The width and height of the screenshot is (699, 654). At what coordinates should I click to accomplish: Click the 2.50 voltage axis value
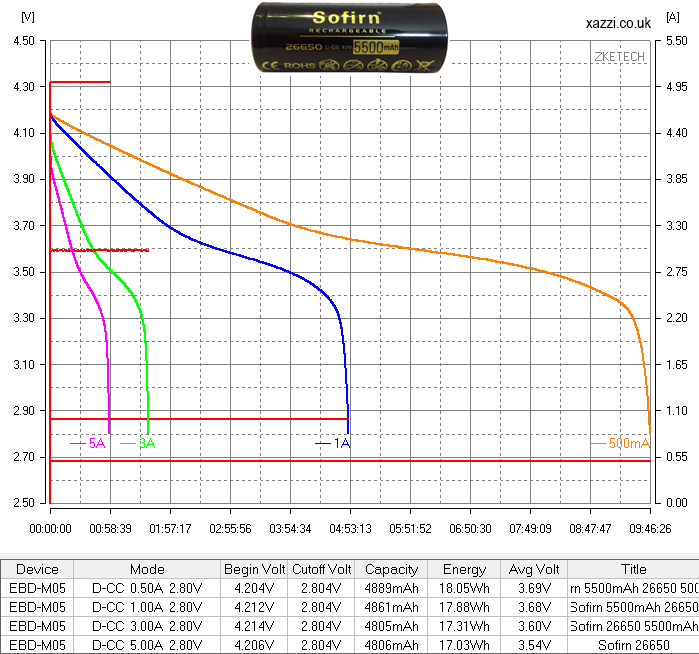pyautogui.click(x=24, y=502)
